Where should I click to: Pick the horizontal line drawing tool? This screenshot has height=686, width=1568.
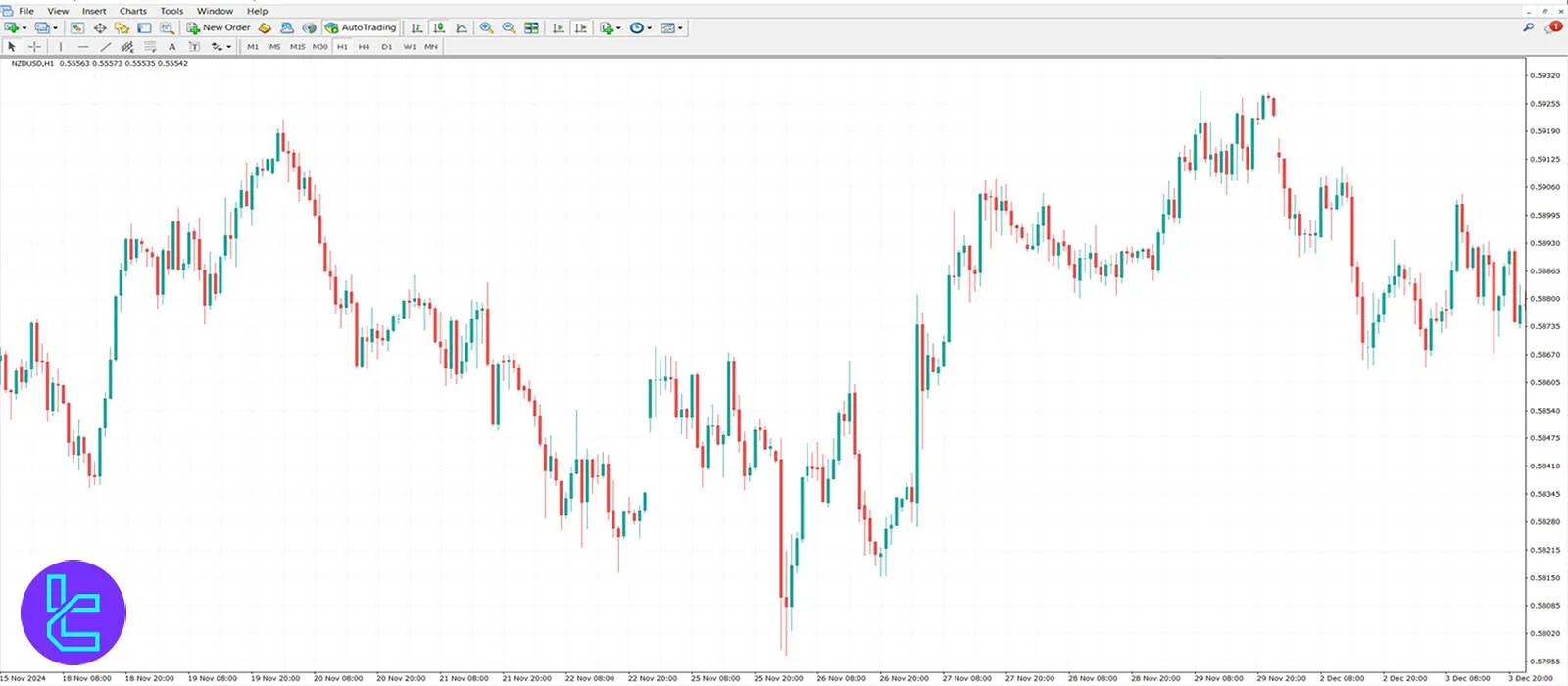click(82, 47)
